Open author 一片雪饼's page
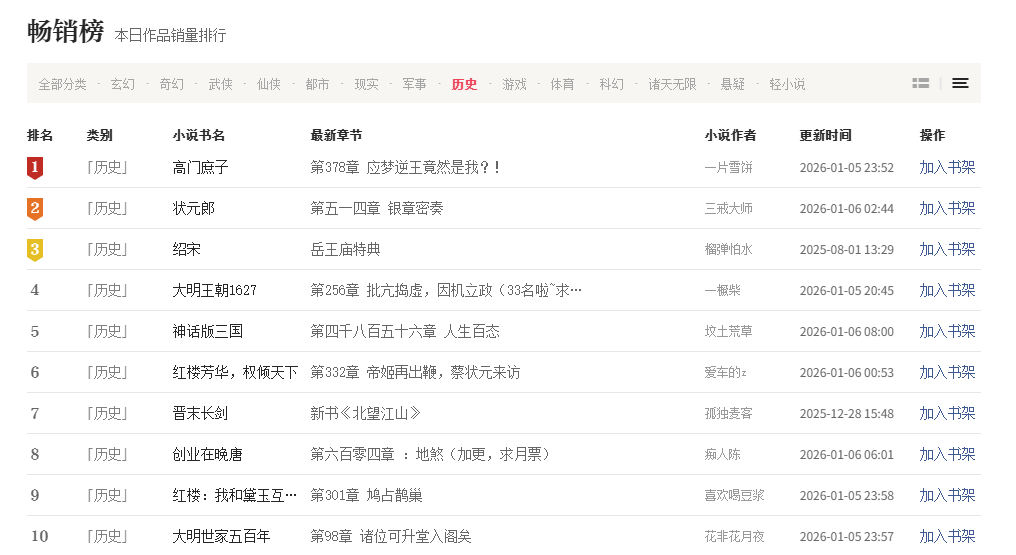 click(728, 167)
